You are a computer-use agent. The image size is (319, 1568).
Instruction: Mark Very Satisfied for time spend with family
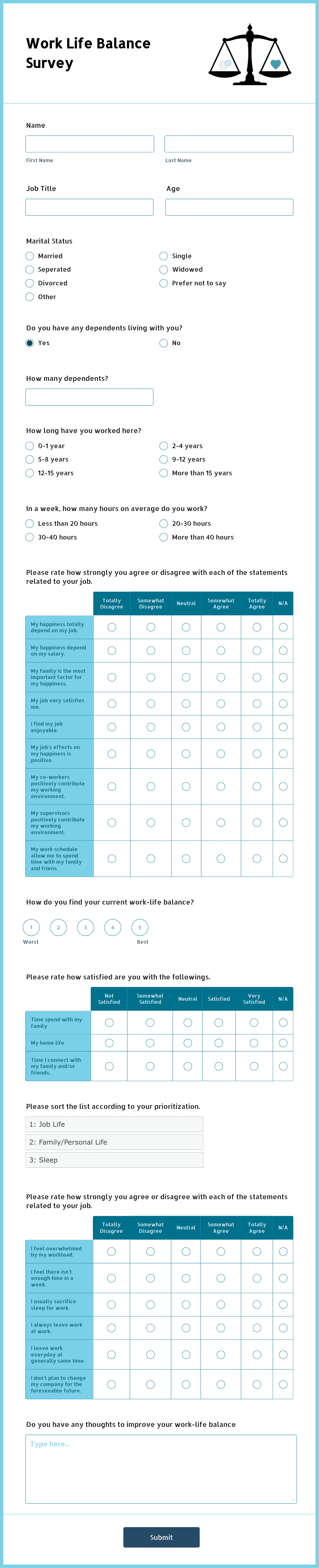click(255, 1022)
